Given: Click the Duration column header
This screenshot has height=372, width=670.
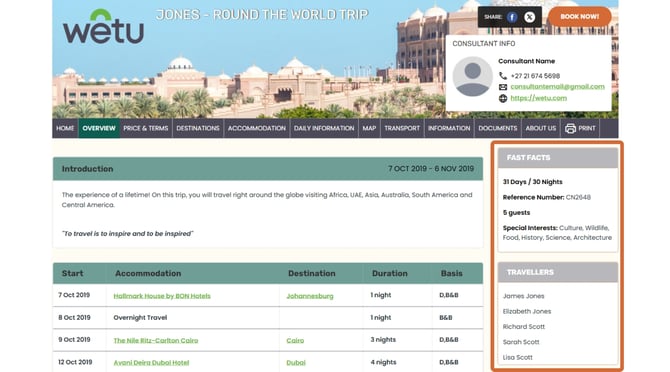Looking at the screenshot, I should [389, 273].
